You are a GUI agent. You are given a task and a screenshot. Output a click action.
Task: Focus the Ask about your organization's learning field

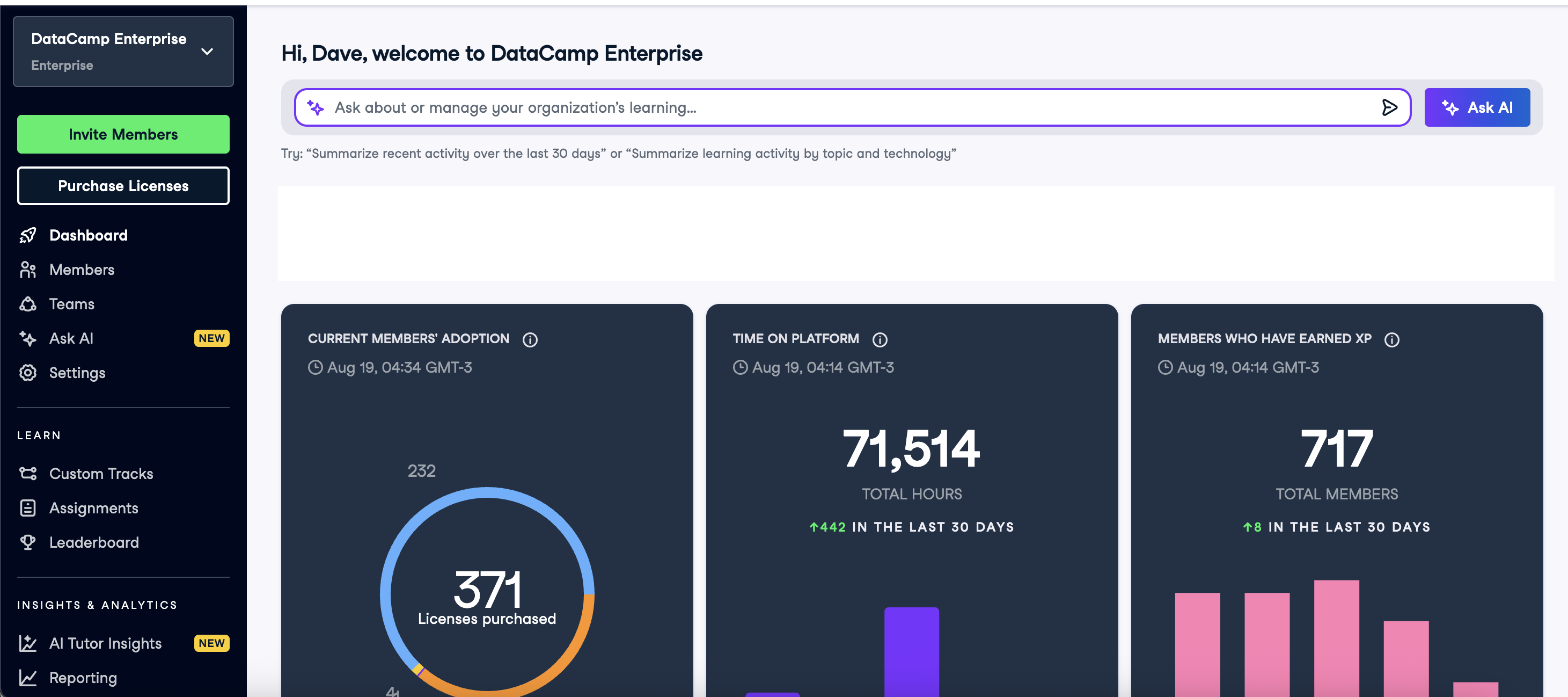coord(852,107)
